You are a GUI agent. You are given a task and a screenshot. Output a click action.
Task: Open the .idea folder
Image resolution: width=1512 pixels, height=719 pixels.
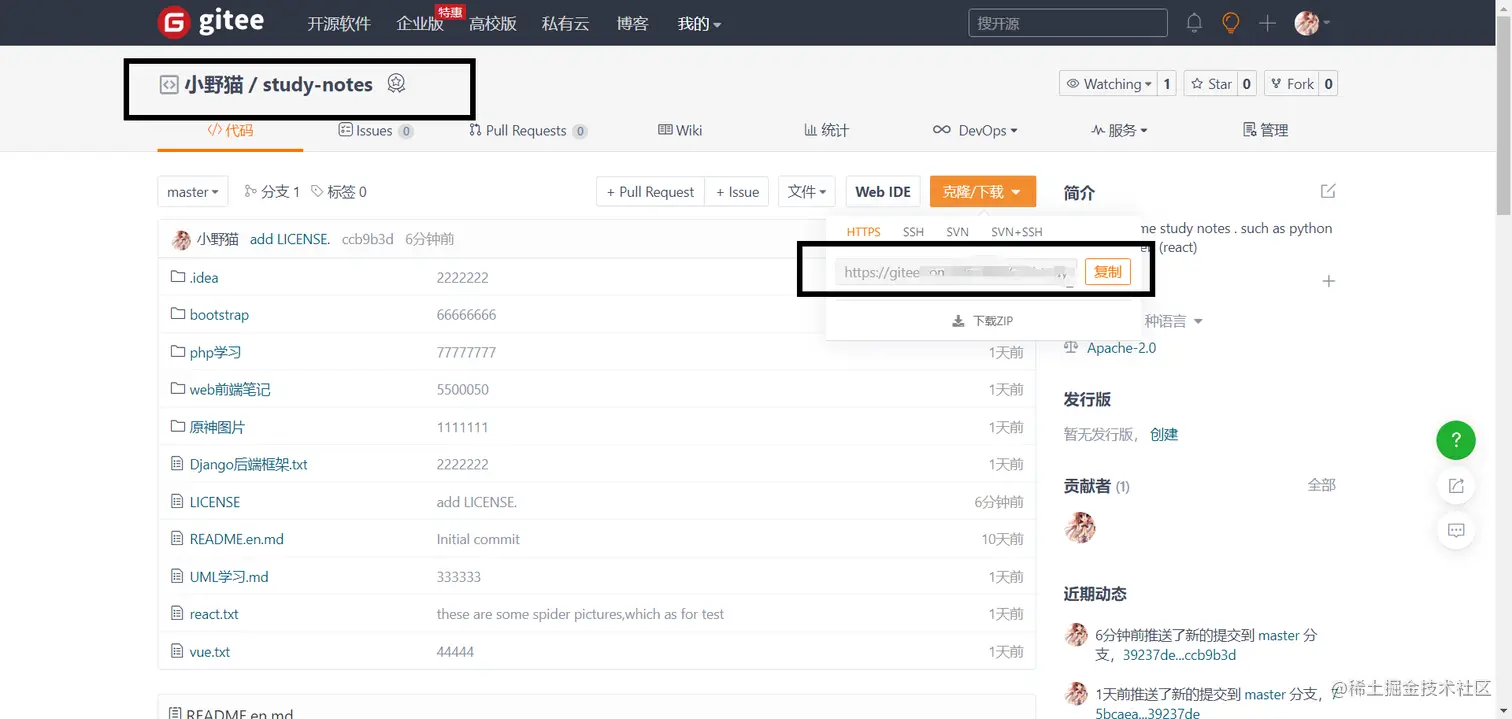pyautogui.click(x=203, y=277)
